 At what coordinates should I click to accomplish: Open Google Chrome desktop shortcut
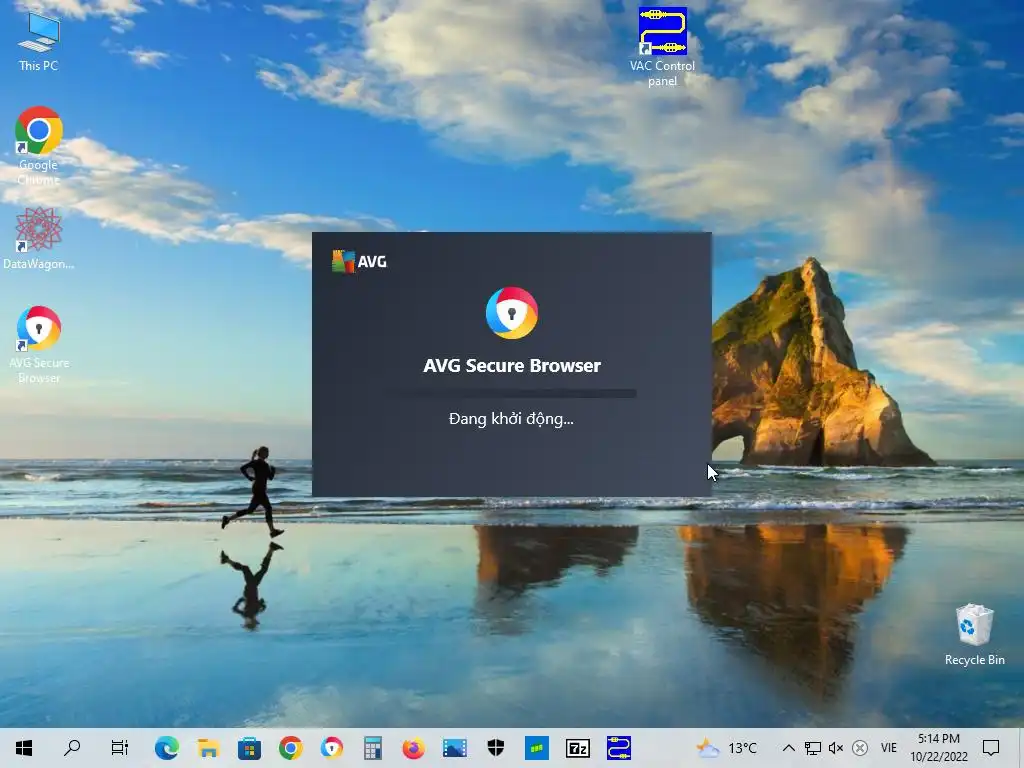pyautogui.click(x=39, y=146)
